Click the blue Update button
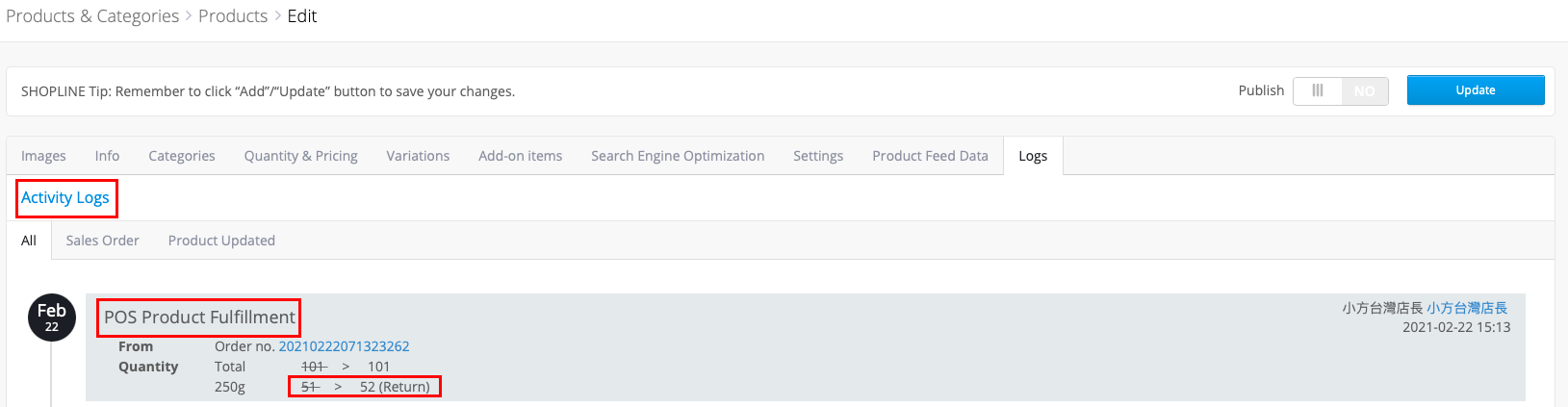1568x407 pixels. (x=1476, y=90)
